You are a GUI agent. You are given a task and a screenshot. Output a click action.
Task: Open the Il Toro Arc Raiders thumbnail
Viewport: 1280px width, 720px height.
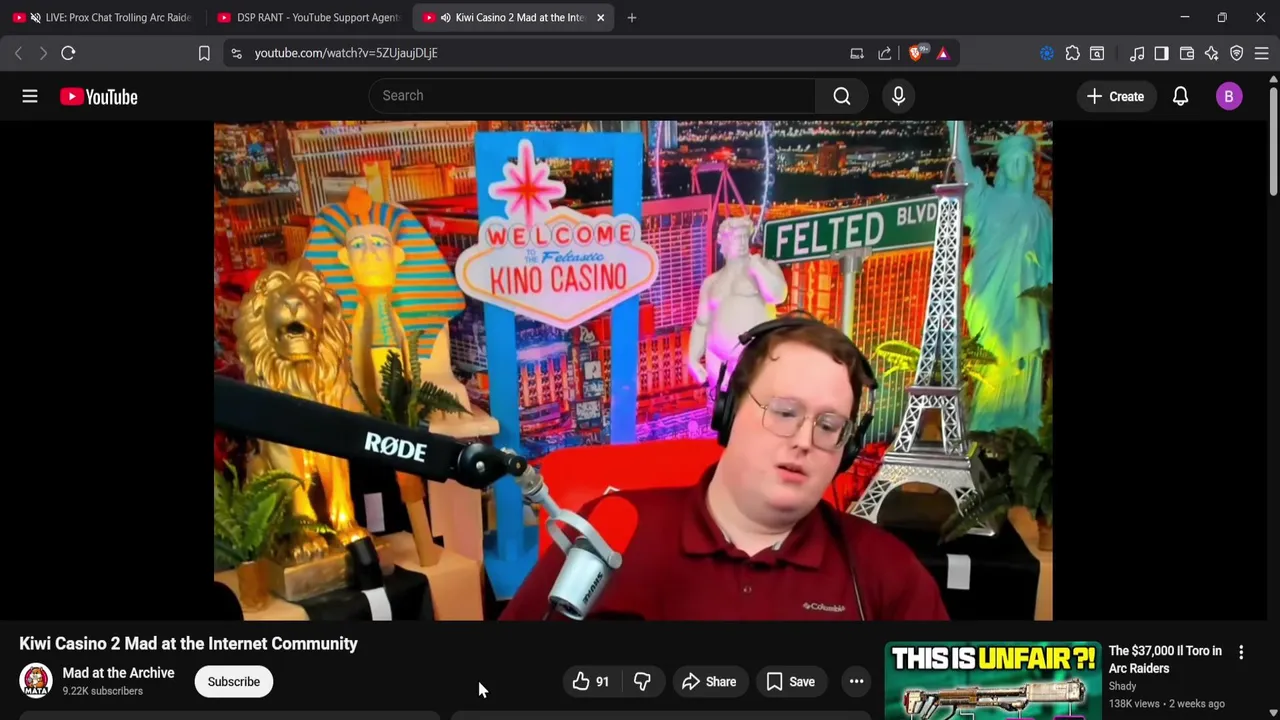[992, 681]
